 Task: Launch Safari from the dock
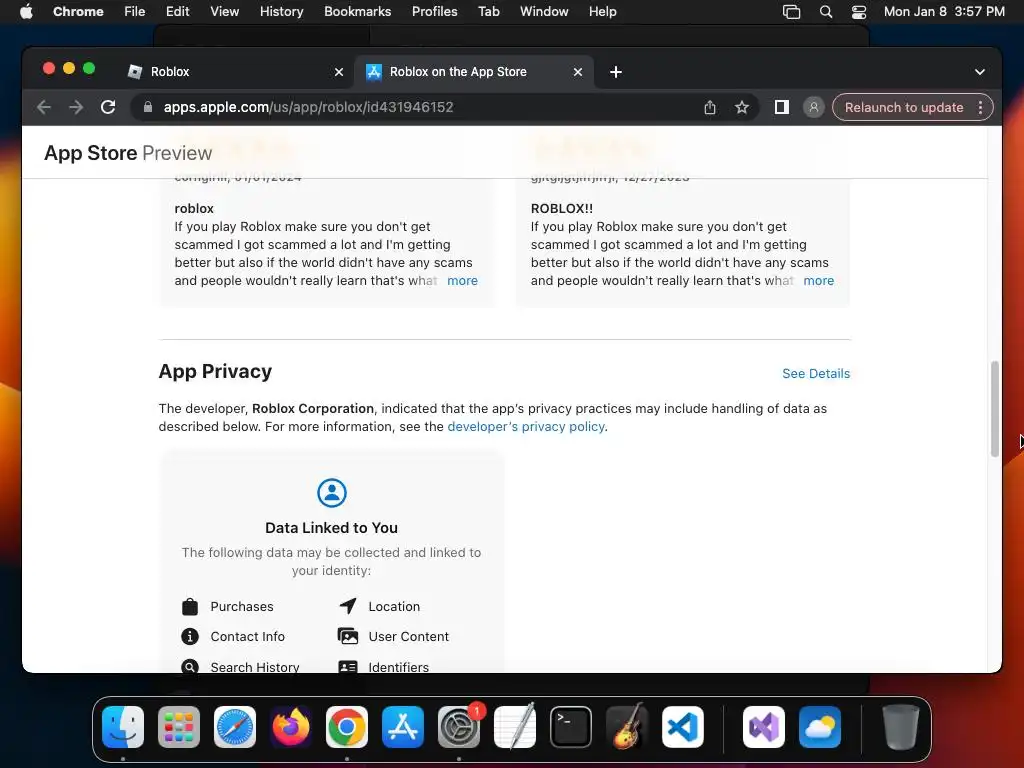[x=235, y=727]
